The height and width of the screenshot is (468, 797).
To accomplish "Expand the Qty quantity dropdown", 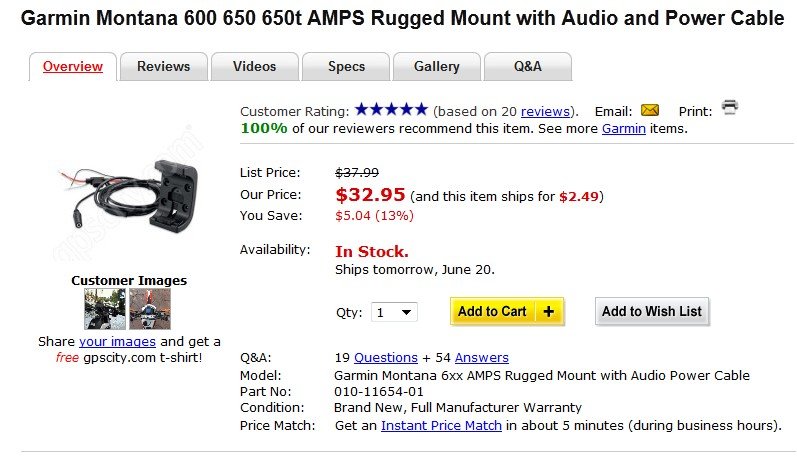I will pyautogui.click(x=394, y=313).
